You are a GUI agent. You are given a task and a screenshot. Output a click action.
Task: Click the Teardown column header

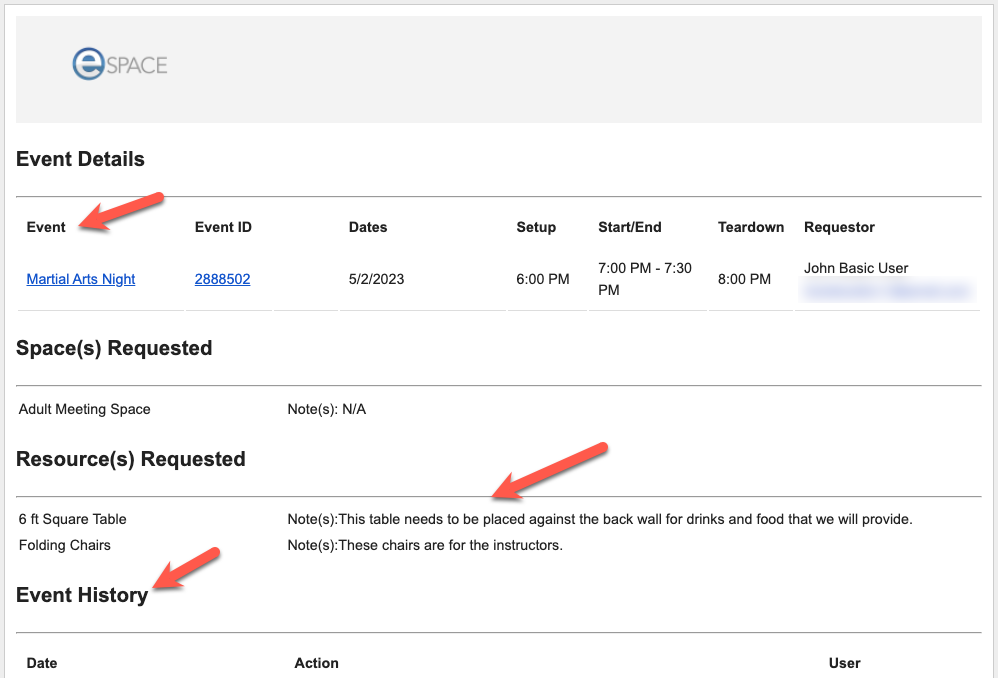[751, 227]
